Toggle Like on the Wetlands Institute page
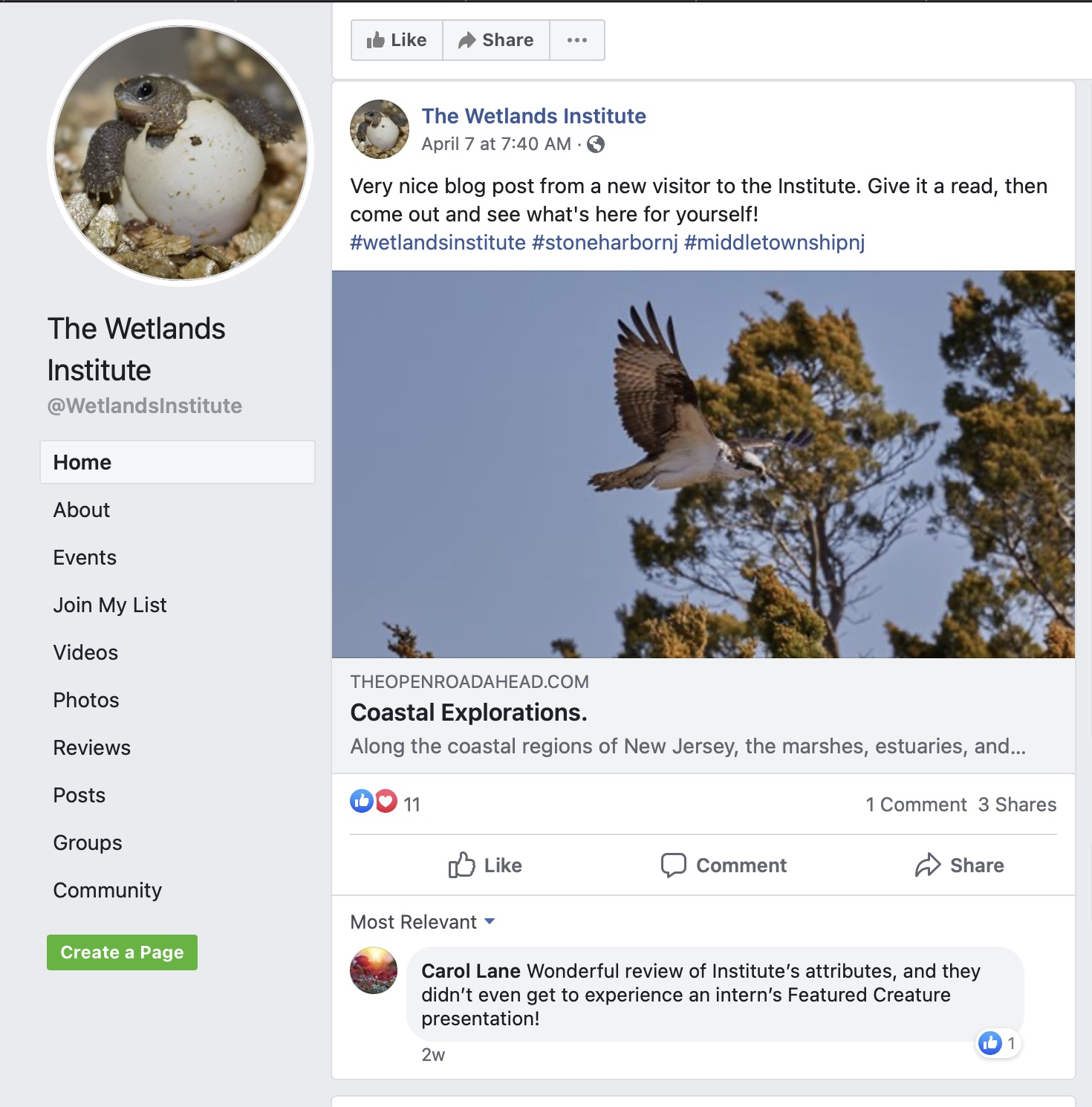1092x1107 pixels. tap(396, 39)
